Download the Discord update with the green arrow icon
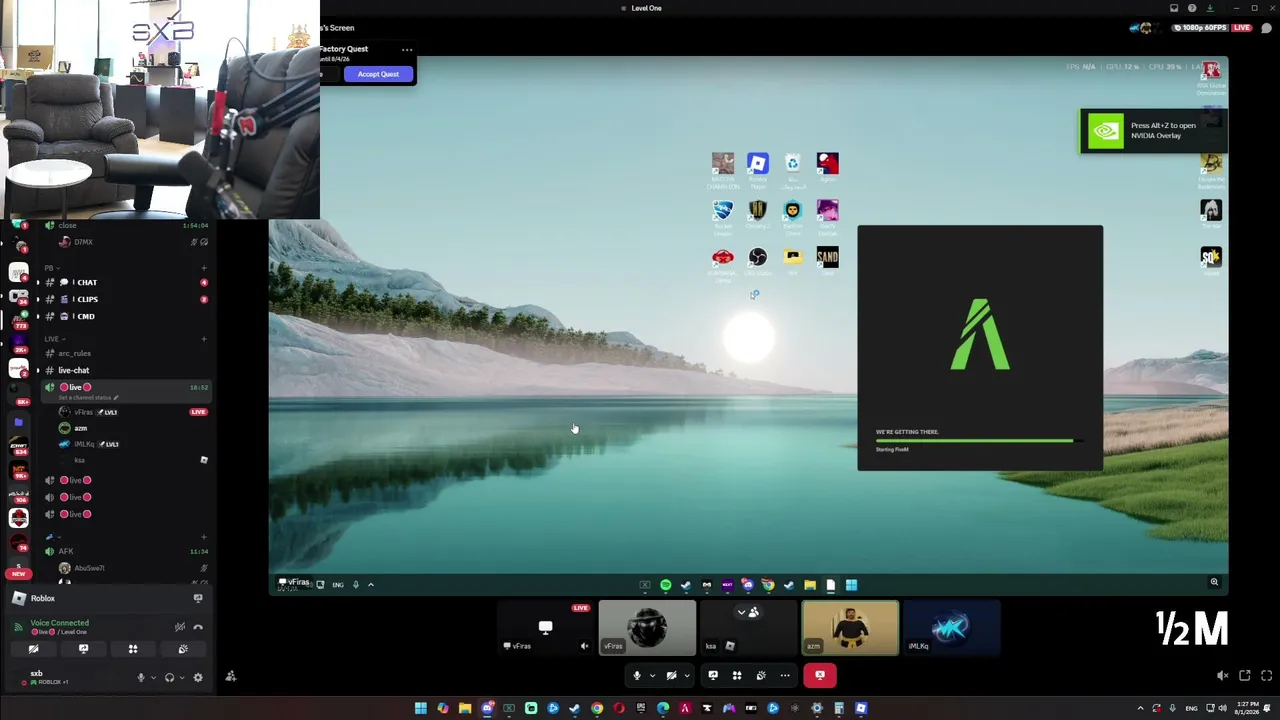The width and height of the screenshot is (1280, 720). click(1209, 8)
